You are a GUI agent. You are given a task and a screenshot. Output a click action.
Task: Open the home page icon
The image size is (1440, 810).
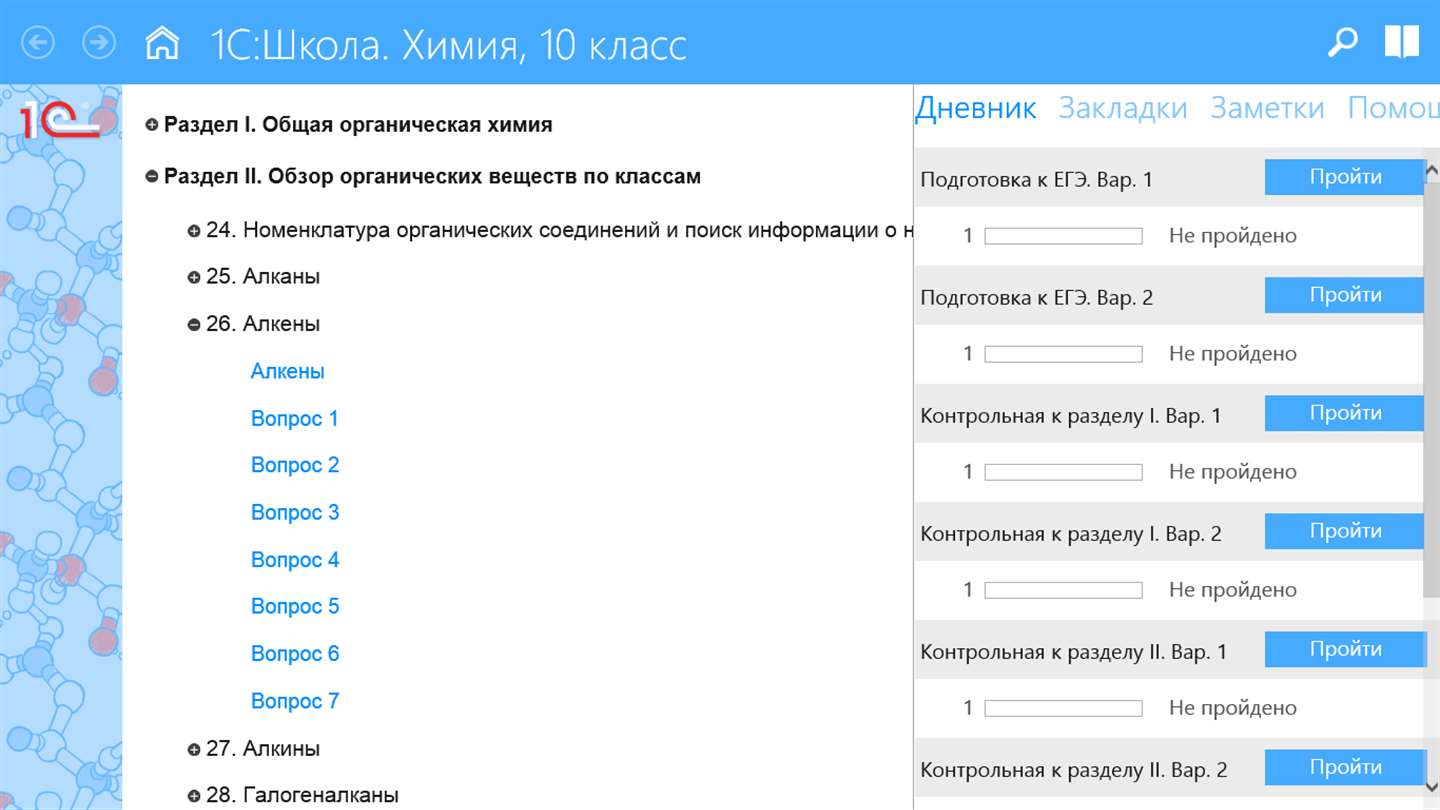pos(162,42)
